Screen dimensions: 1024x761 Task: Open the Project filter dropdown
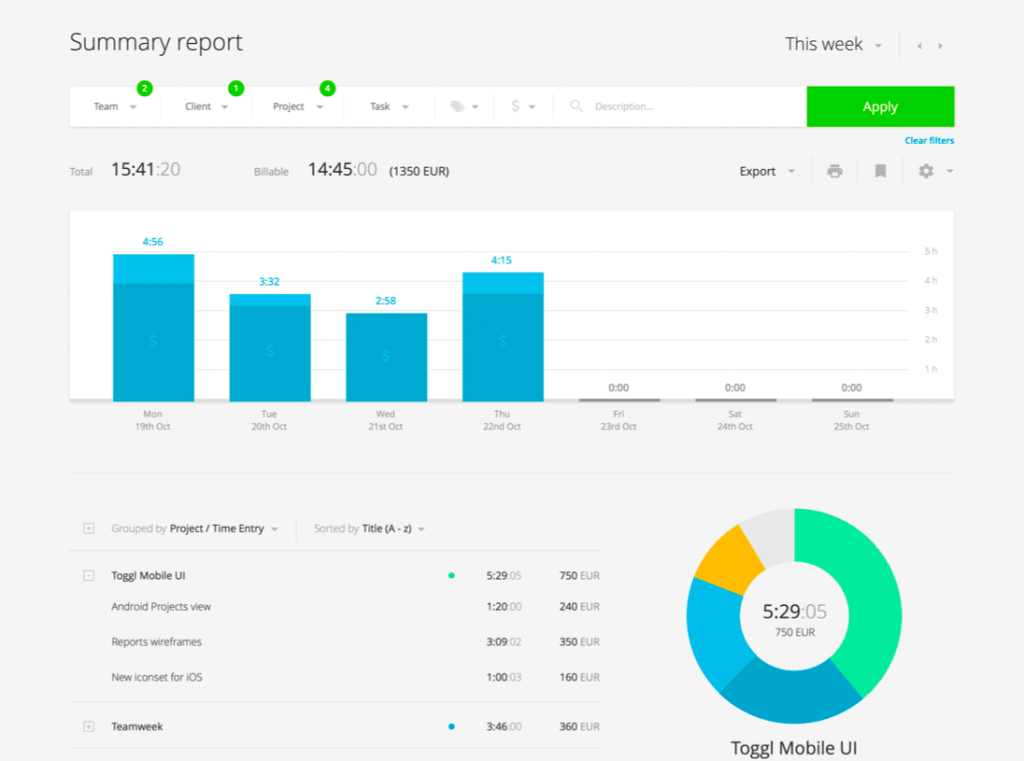coord(298,106)
